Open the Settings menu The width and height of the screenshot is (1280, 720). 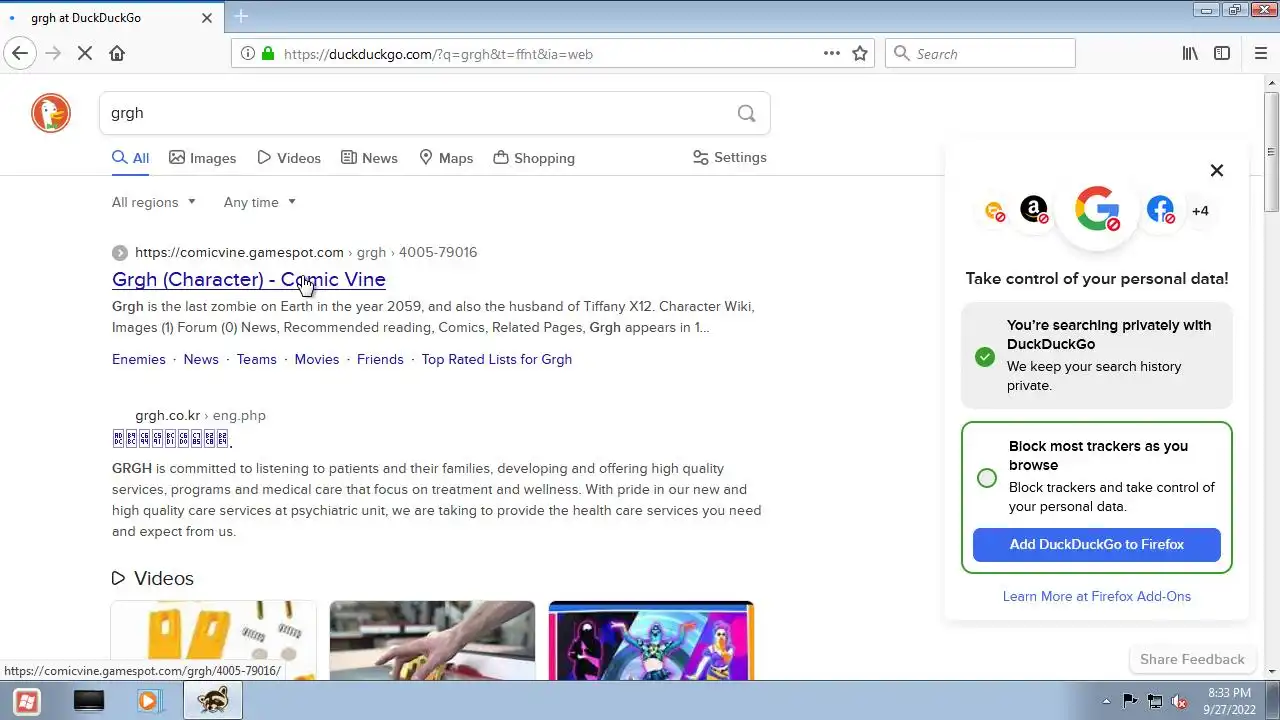pos(729,157)
